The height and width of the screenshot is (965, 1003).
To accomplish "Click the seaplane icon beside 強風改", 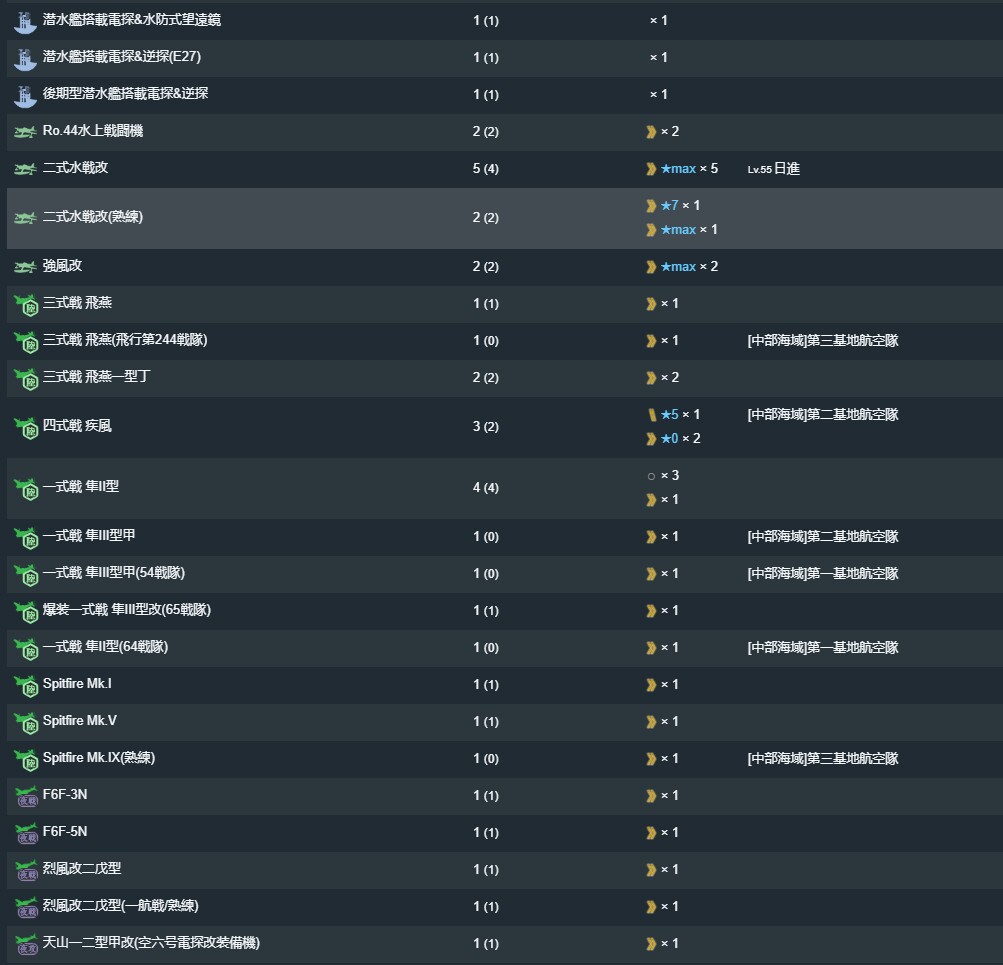I will 25,267.
